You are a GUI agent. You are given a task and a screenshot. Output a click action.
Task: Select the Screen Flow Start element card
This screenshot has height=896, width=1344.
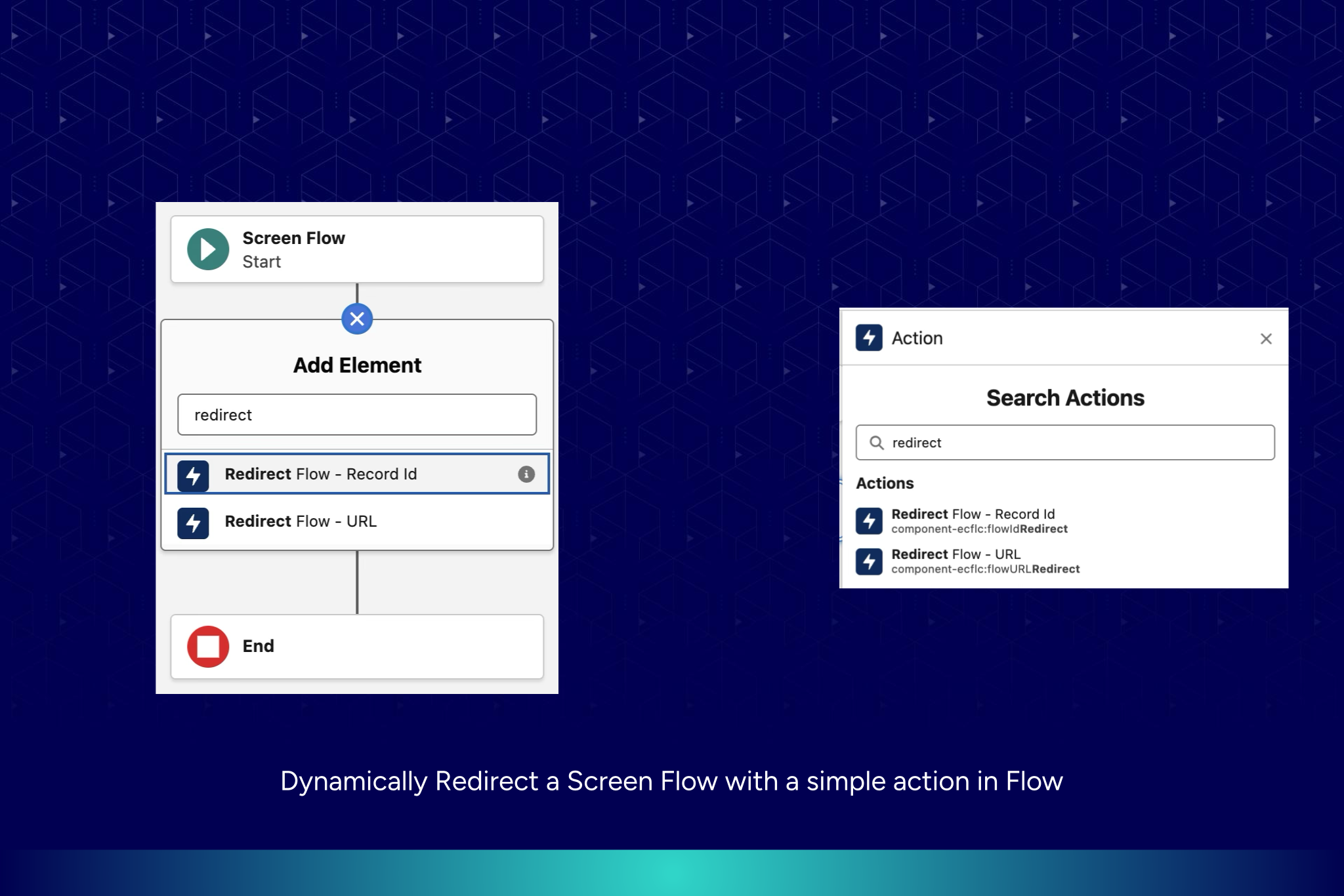(357, 249)
